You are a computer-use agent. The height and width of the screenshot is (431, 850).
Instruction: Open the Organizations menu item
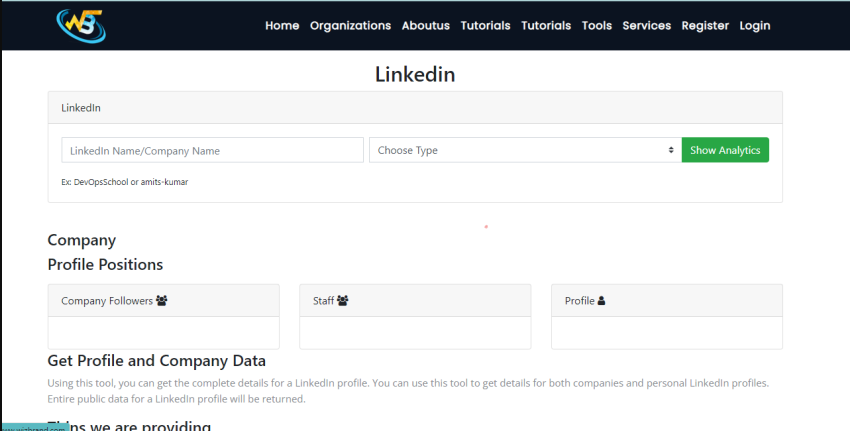(x=350, y=25)
